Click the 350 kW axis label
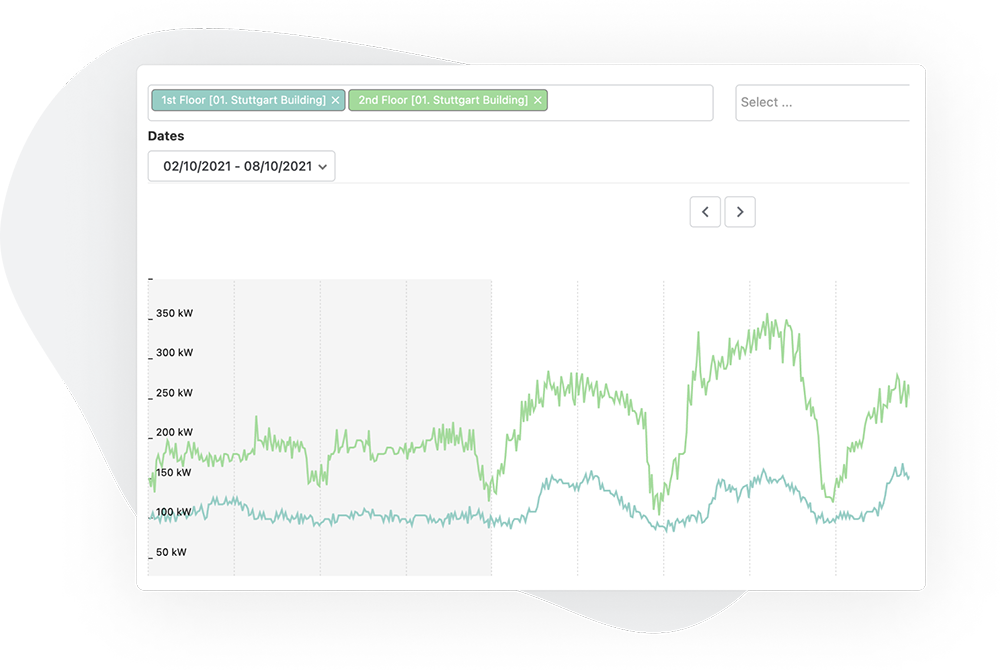Viewport: 1000px width, 670px height. click(x=174, y=313)
